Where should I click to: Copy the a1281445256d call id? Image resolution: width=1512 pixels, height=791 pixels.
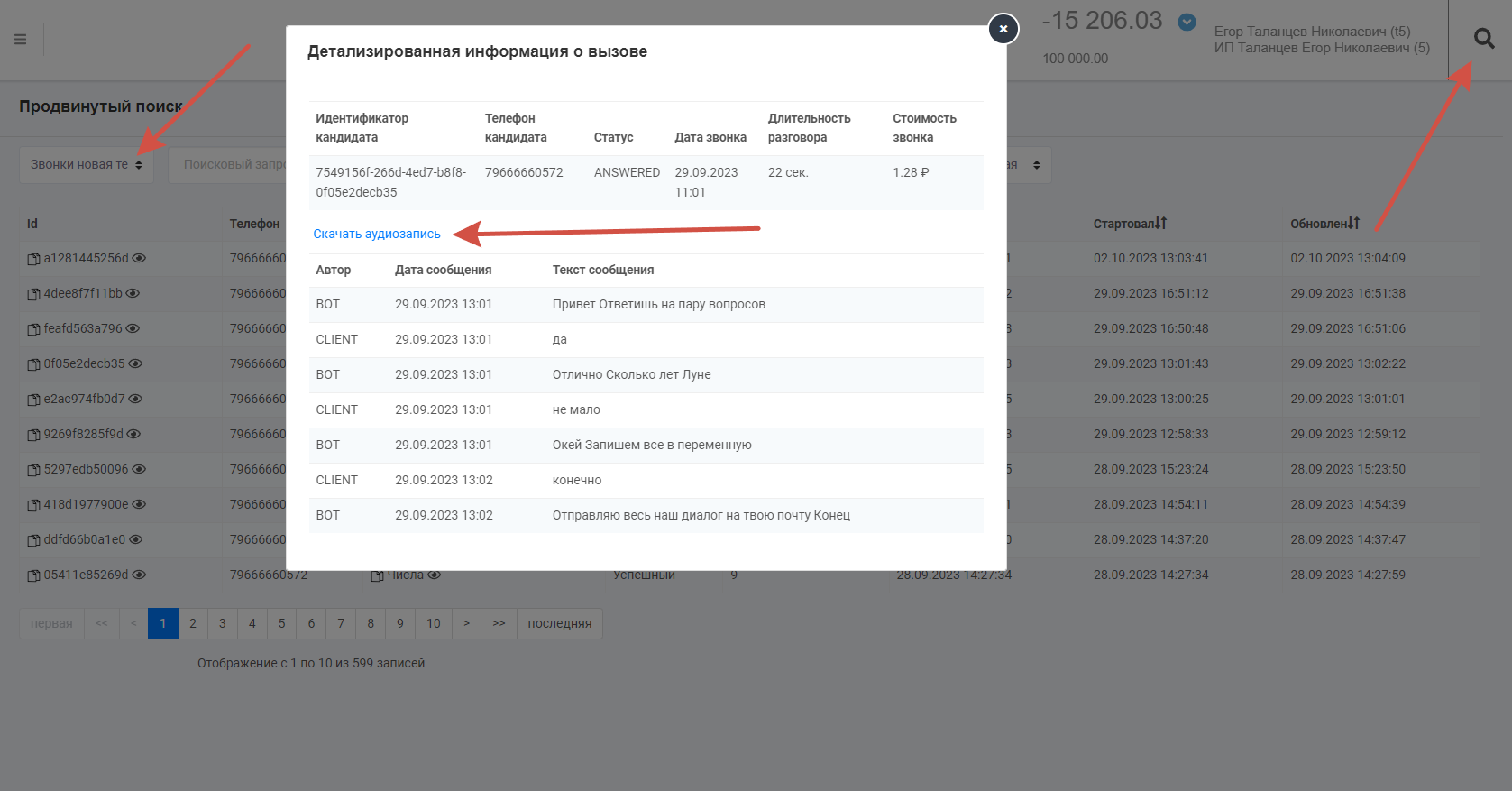click(x=33, y=259)
